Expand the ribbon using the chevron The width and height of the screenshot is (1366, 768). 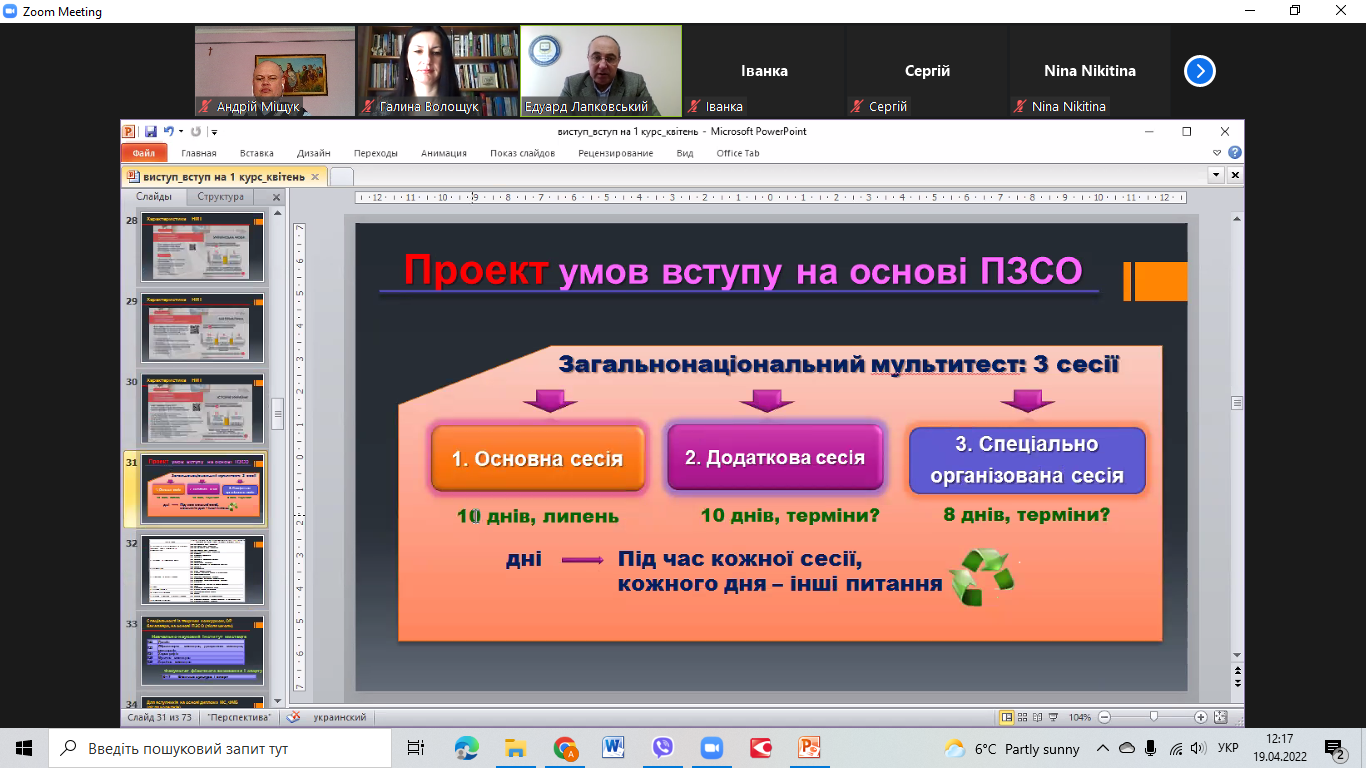[1217, 153]
